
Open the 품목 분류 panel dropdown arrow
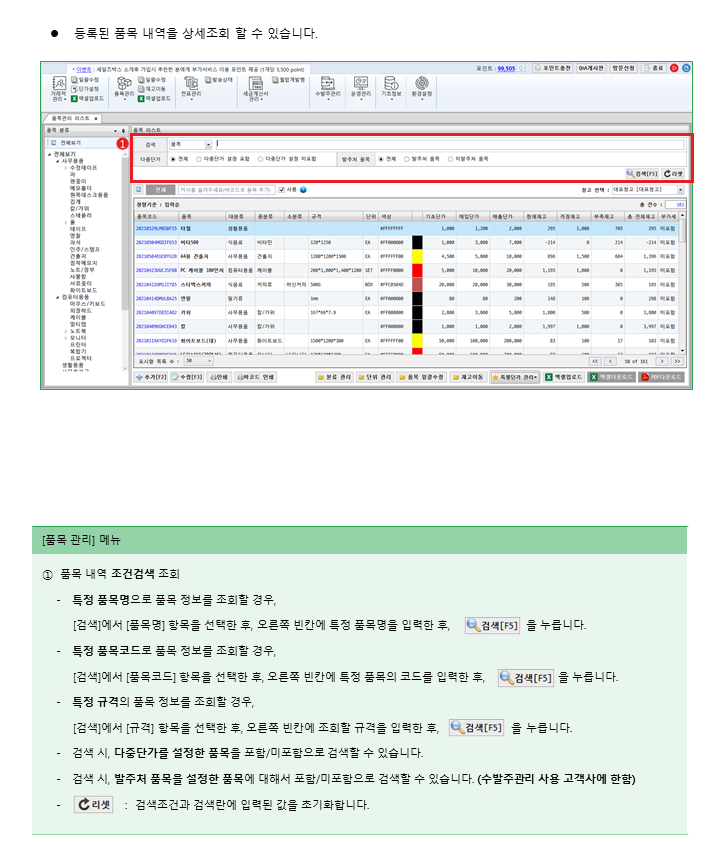tap(115, 130)
